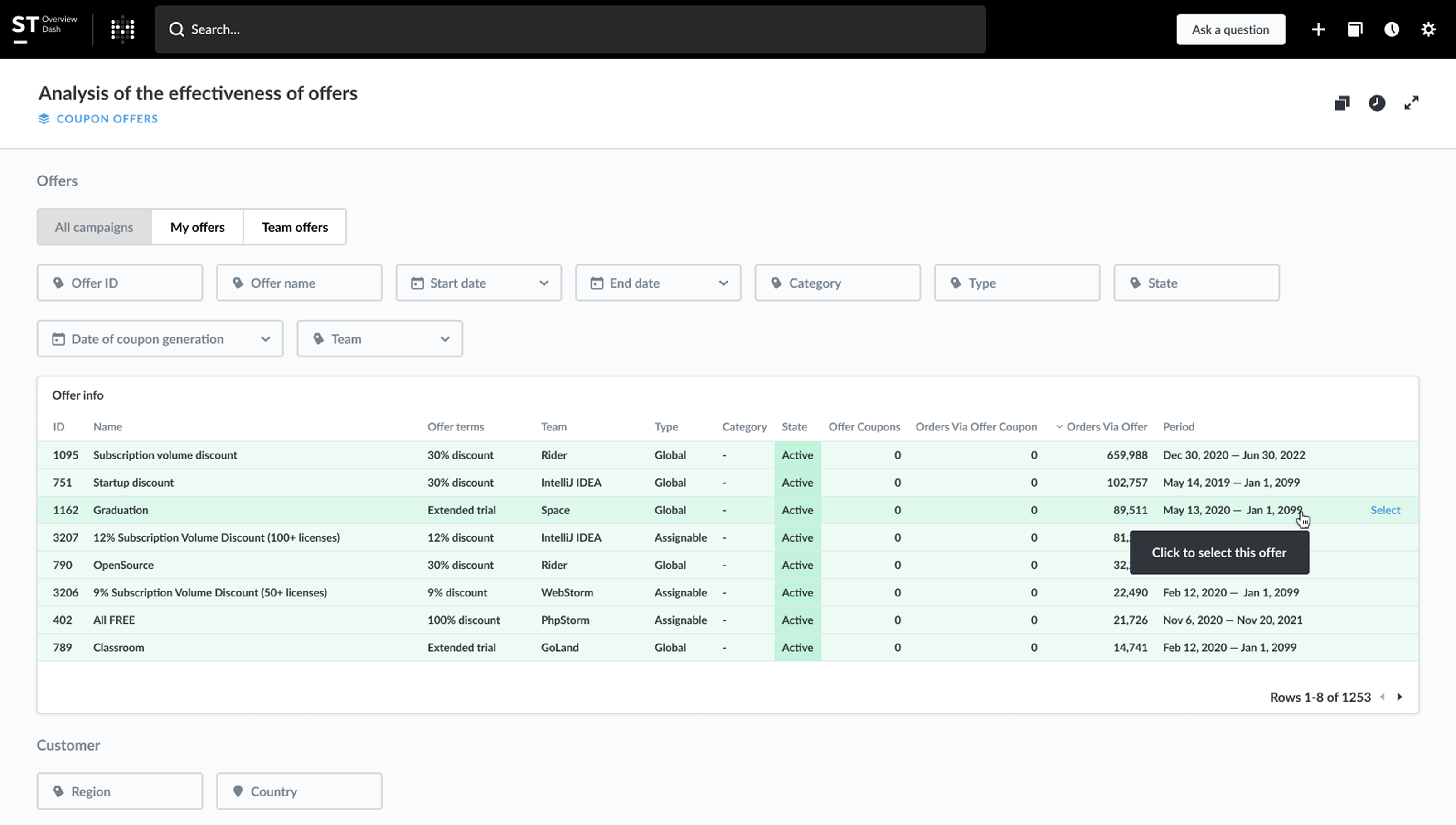Open the bookmark icon in top bar
This screenshot has width=1456, height=825.
pyautogui.click(x=1354, y=29)
